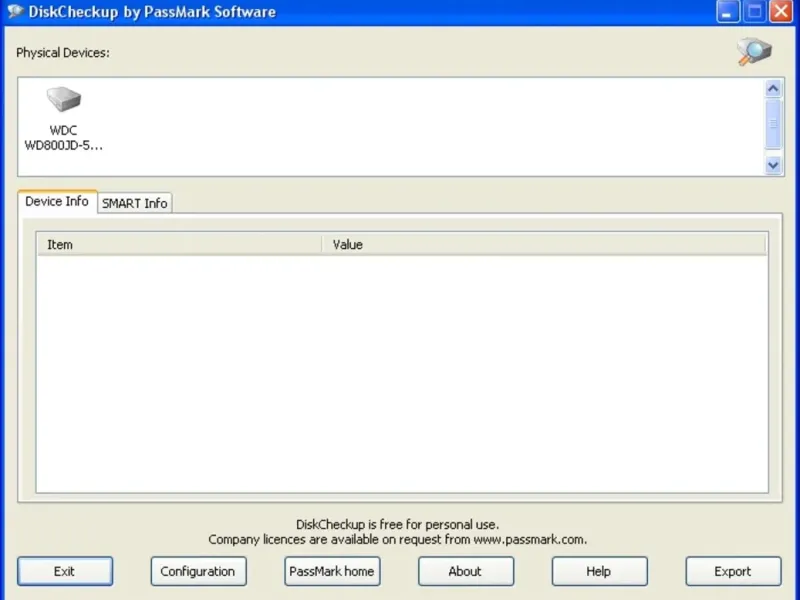
Task: Click the WDC WD800JD-5... drive label
Action: coord(64,138)
